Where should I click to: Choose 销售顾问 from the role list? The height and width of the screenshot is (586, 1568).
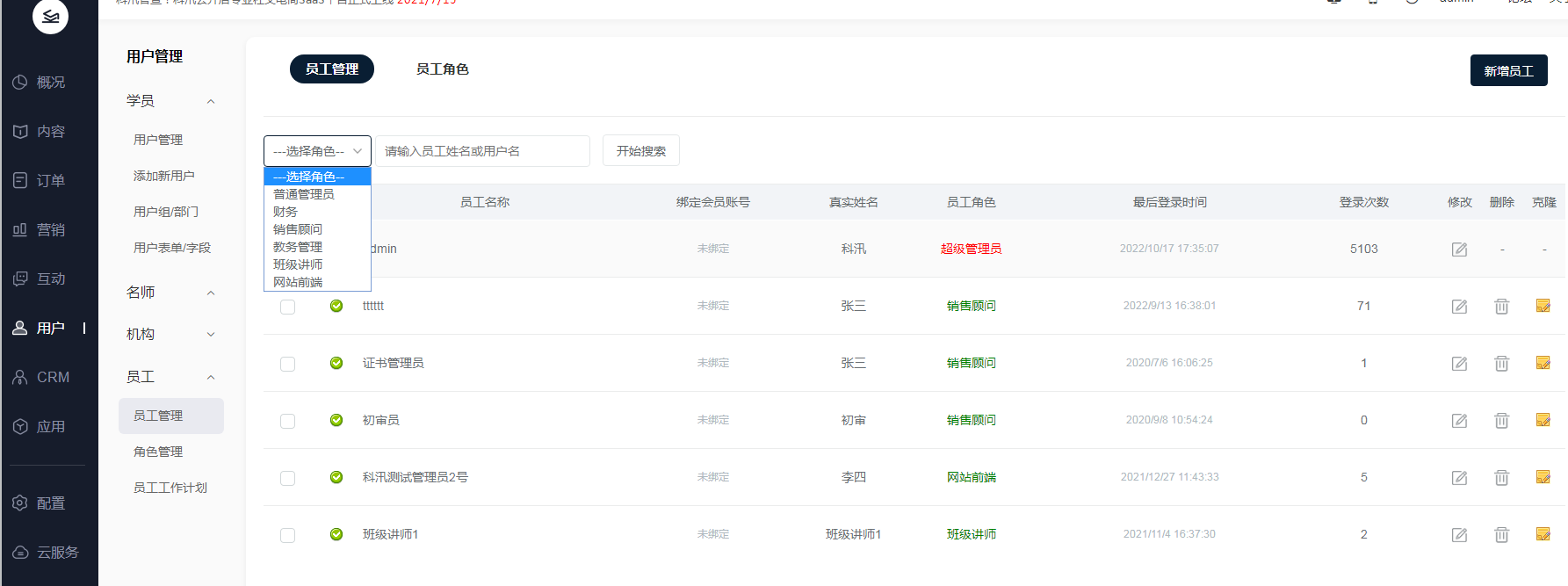317,229
